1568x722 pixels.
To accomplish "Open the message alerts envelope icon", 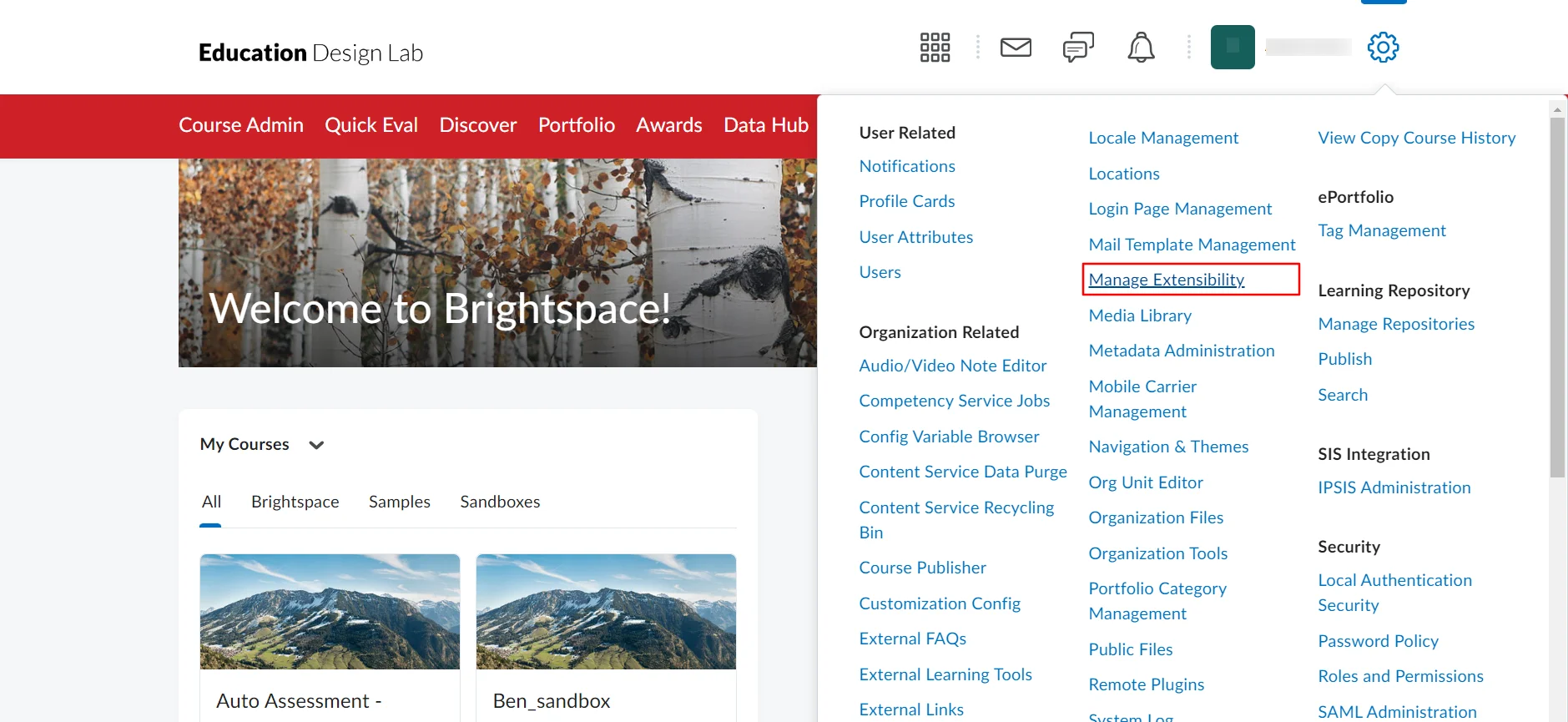I will point(1016,48).
